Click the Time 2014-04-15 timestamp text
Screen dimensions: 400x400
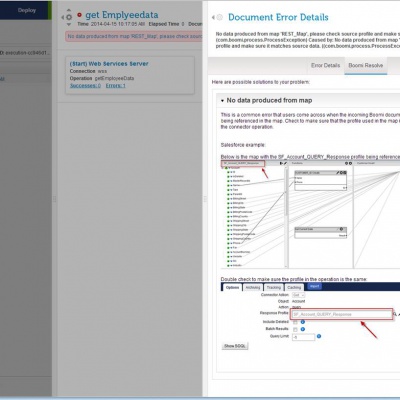111,24
